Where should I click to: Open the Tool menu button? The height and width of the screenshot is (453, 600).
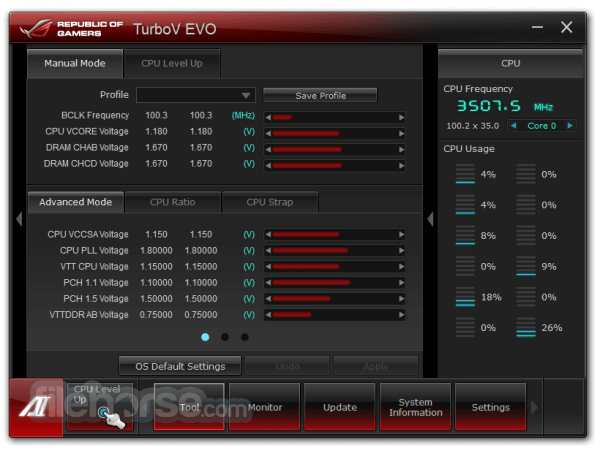point(189,407)
